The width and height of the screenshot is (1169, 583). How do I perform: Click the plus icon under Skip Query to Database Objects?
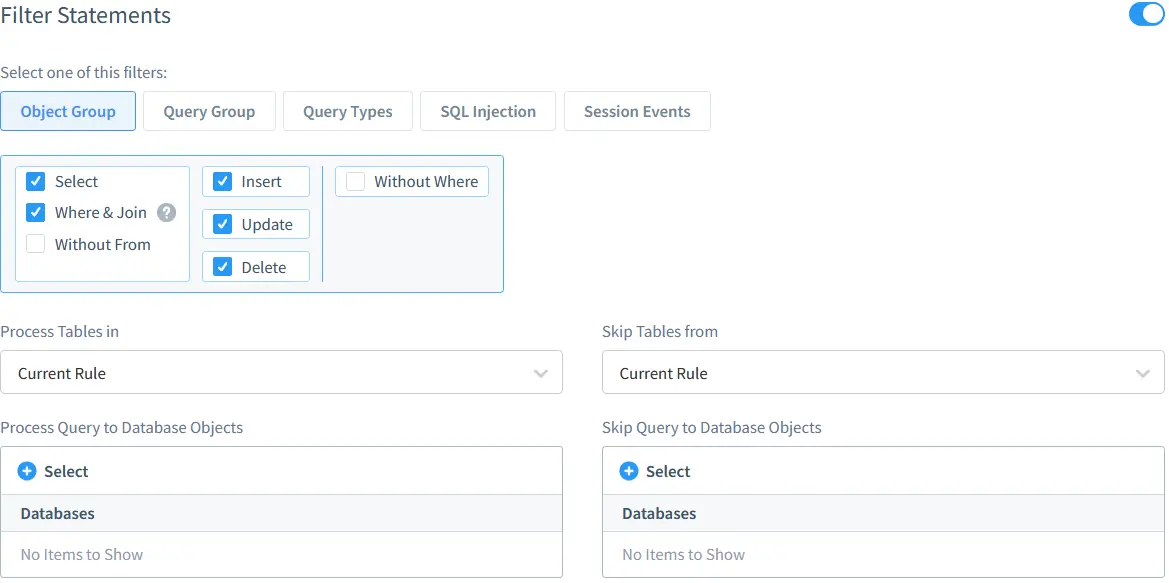(628, 471)
